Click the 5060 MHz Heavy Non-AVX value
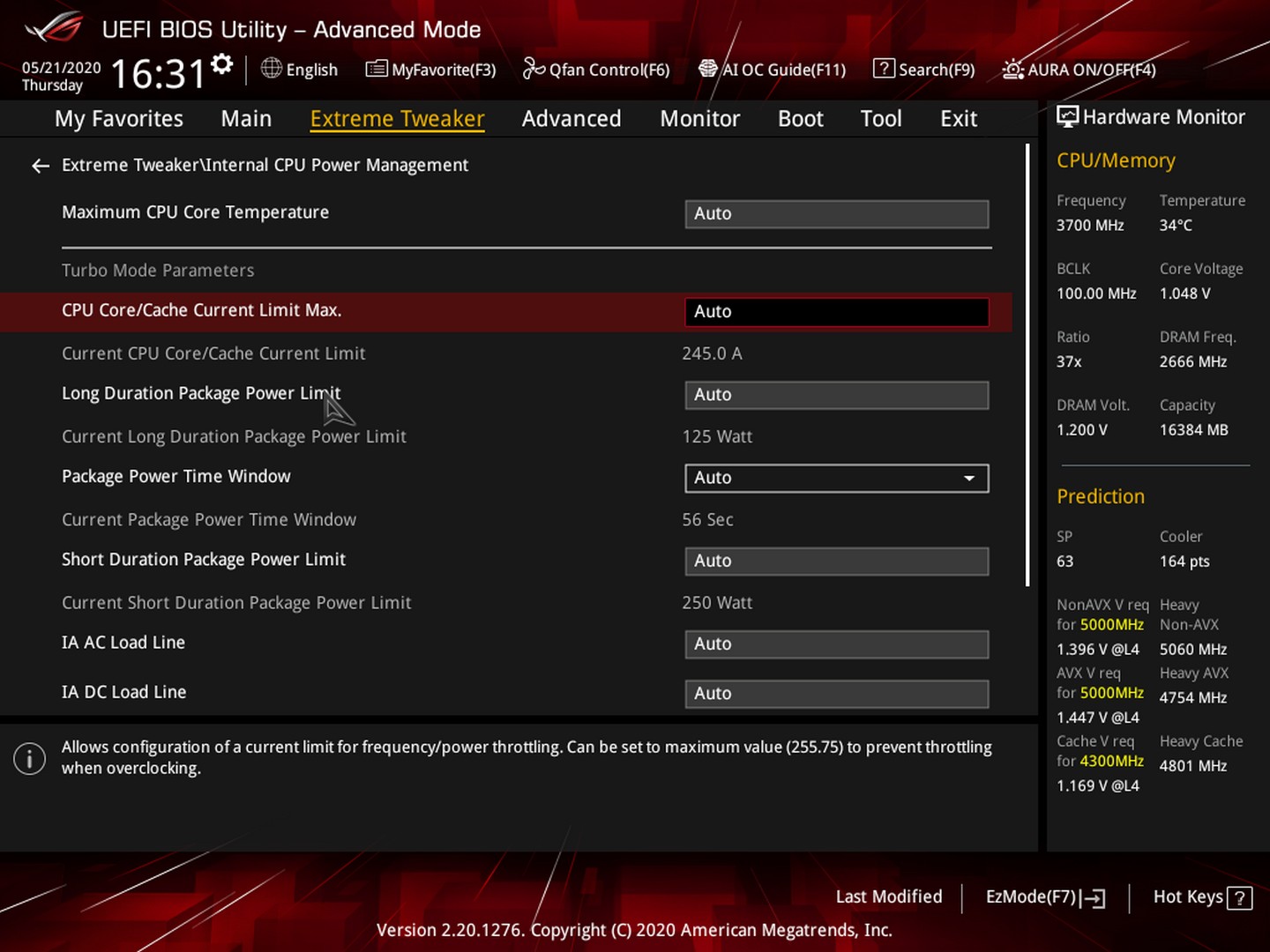This screenshot has height=952, width=1270. pos(1193,650)
